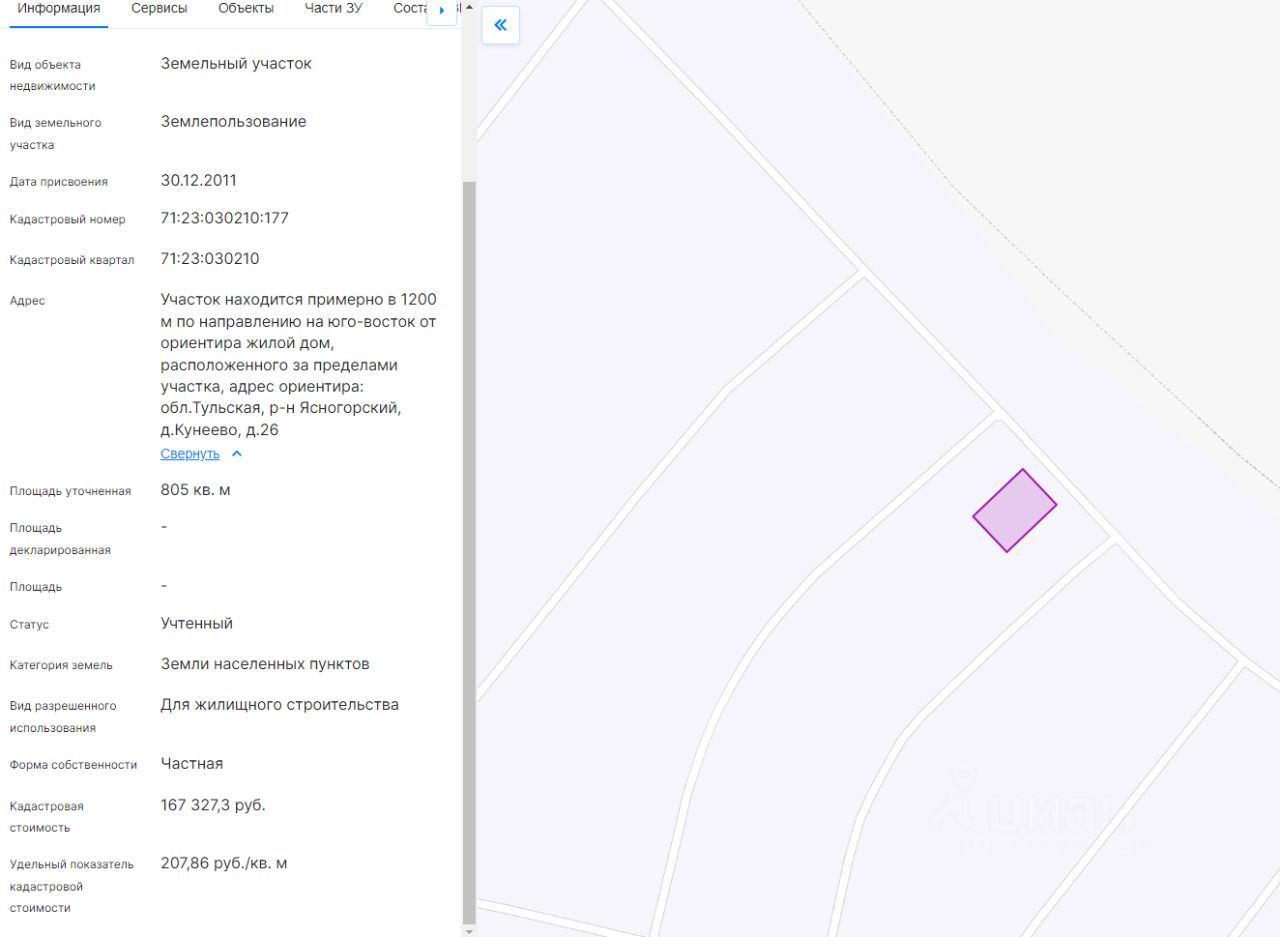Click the label Статус
This screenshot has width=1280, height=937.
click(30, 625)
